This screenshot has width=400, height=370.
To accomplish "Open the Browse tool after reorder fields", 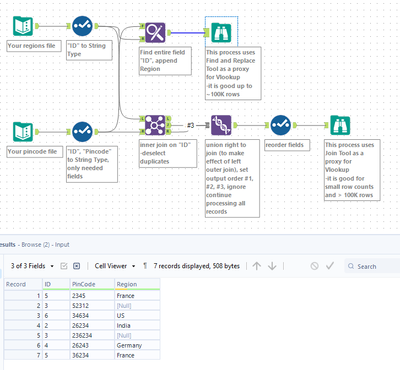I will [340, 125].
